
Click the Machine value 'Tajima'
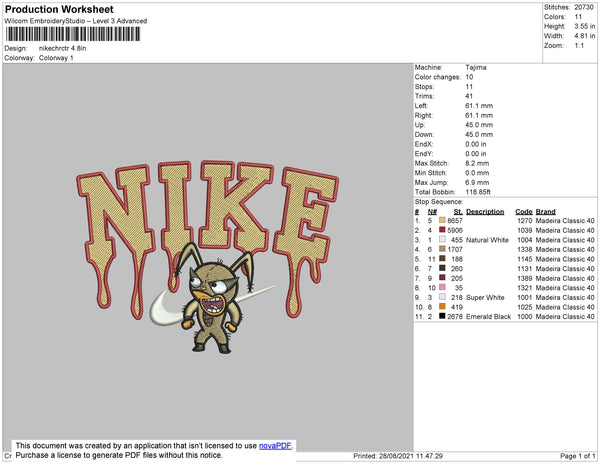pyautogui.click(x=476, y=67)
